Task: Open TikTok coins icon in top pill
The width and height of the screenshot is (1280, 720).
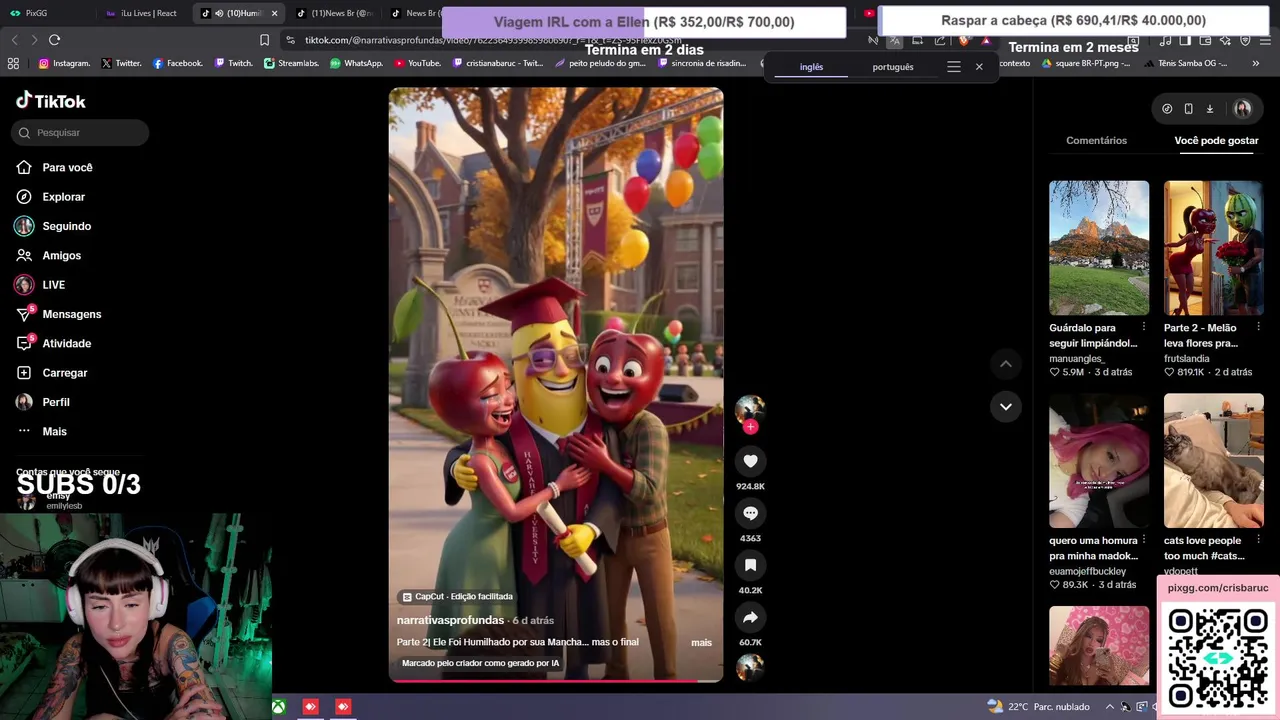Action: [x=1167, y=109]
